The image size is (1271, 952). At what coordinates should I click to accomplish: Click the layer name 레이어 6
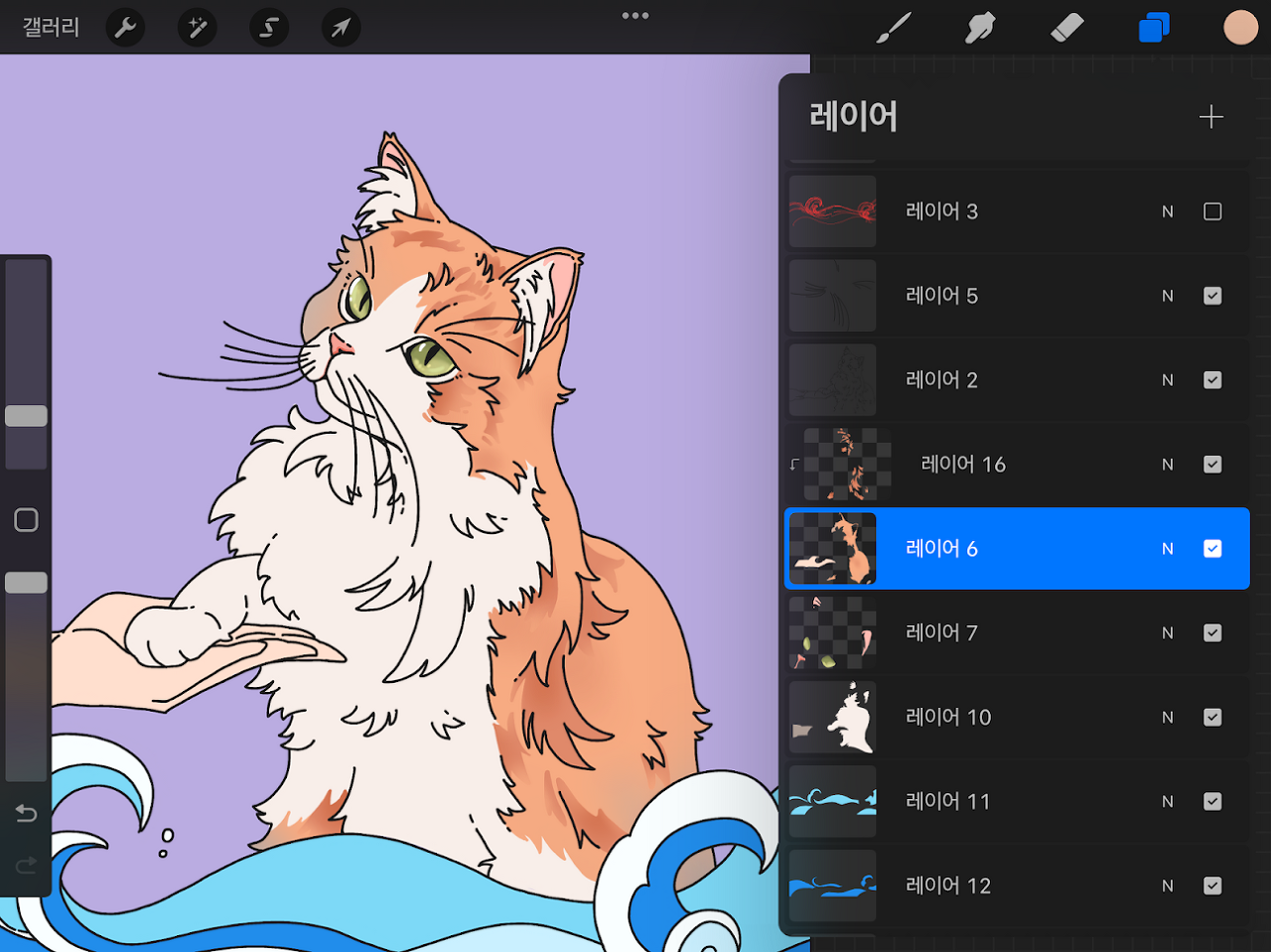tap(941, 549)
